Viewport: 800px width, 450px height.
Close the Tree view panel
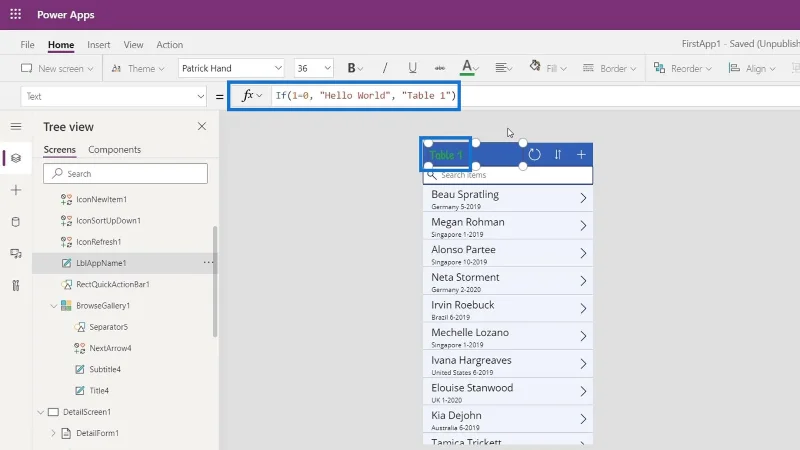[202, 127]
